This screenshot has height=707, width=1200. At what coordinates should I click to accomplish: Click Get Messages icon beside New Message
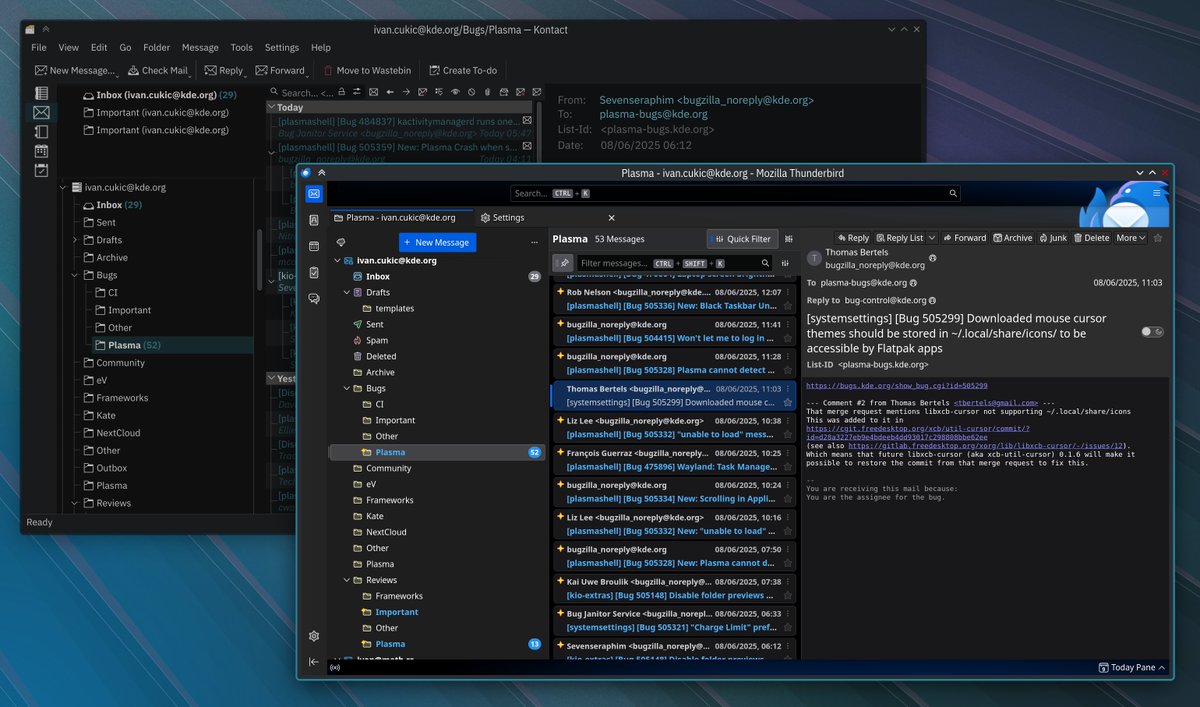pos(341,242)
